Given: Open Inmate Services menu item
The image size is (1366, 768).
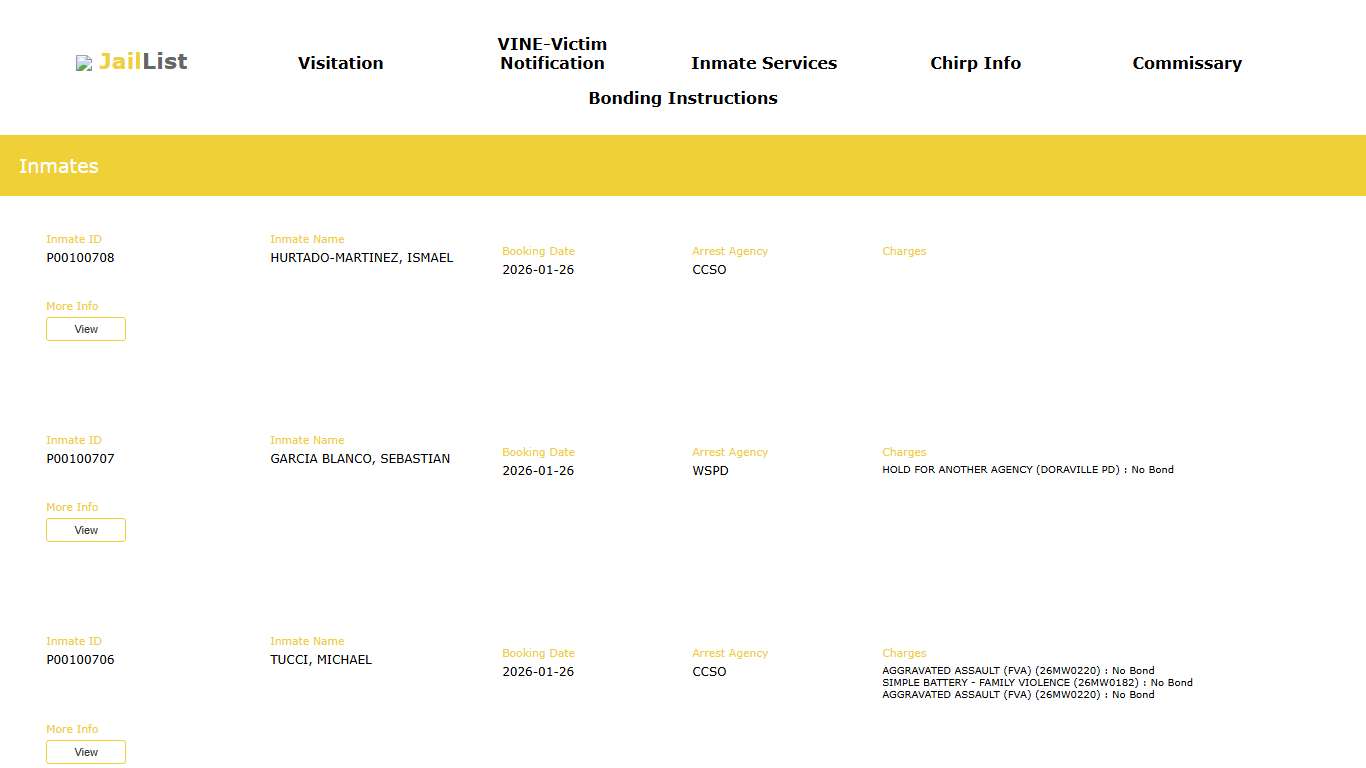Looking at the screenshot, I should [x=763, y=63].
